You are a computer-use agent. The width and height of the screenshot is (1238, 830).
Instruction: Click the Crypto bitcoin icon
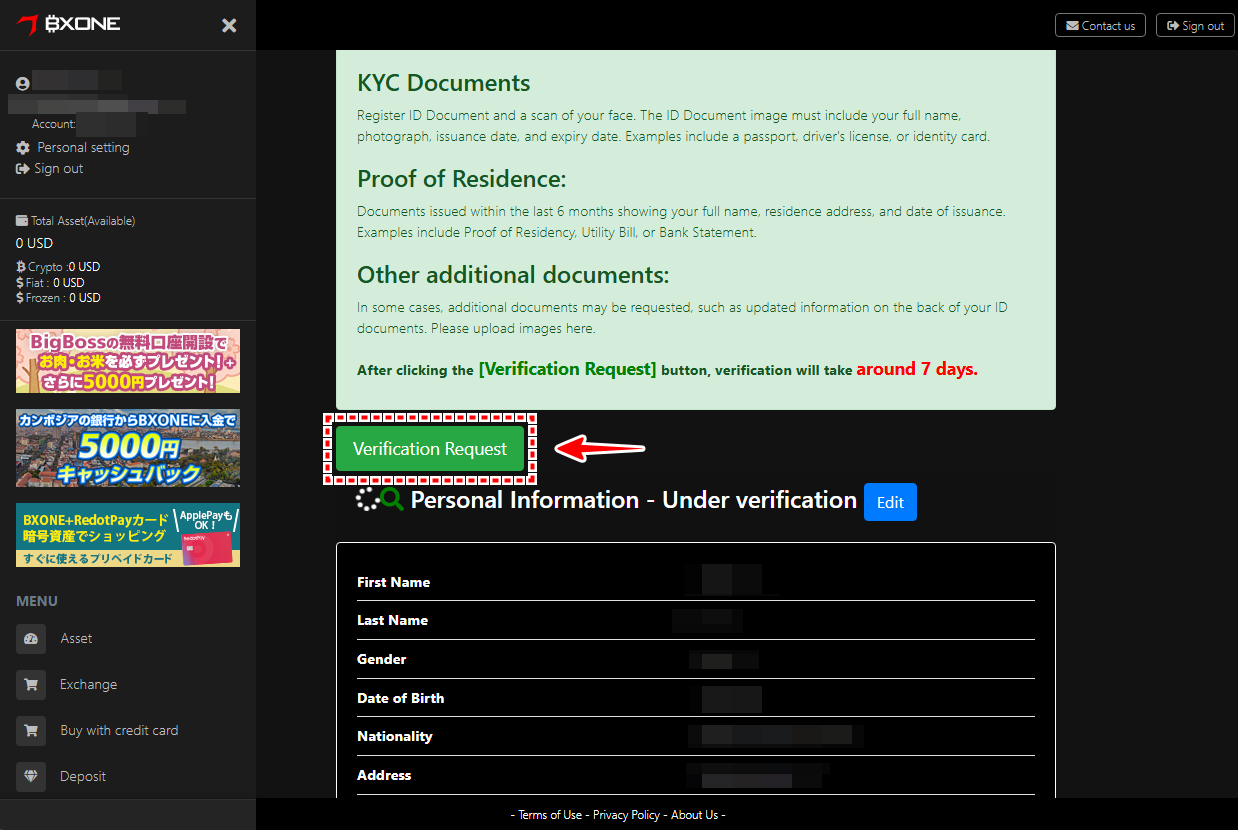click(x=21, y=267)
